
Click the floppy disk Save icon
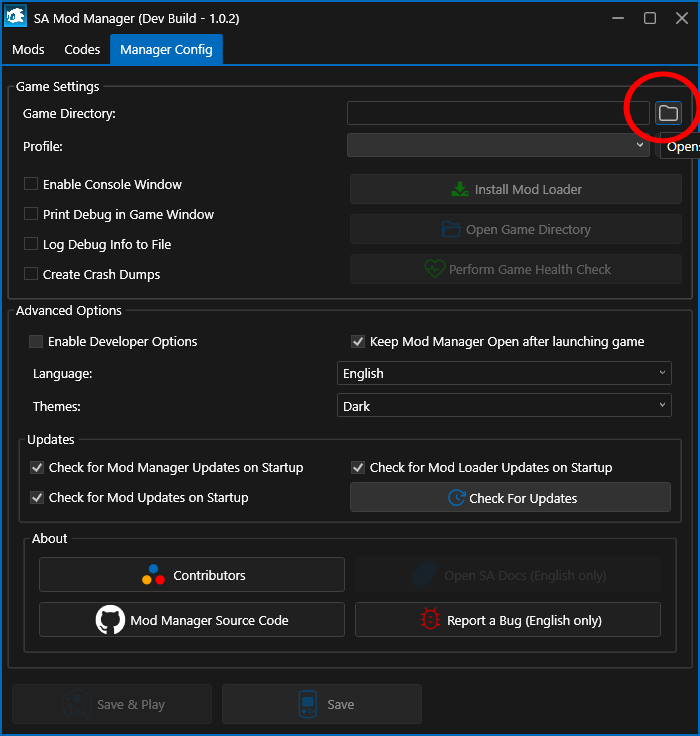click(x=309, y=704)
